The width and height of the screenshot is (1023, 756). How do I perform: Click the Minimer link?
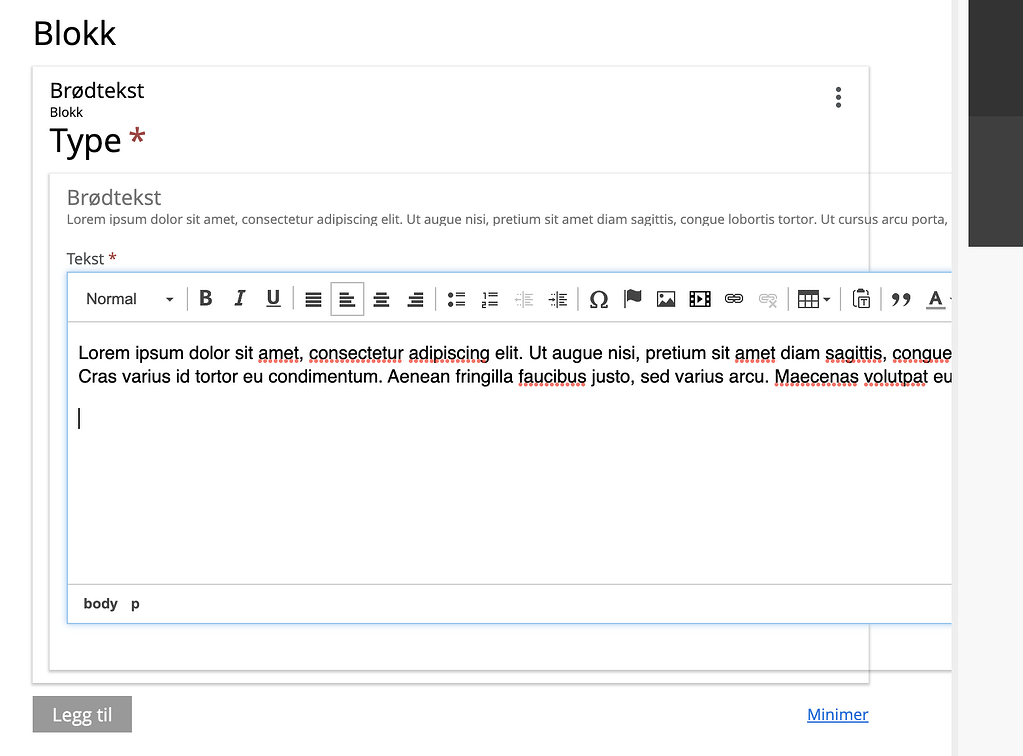pos(837,714)
